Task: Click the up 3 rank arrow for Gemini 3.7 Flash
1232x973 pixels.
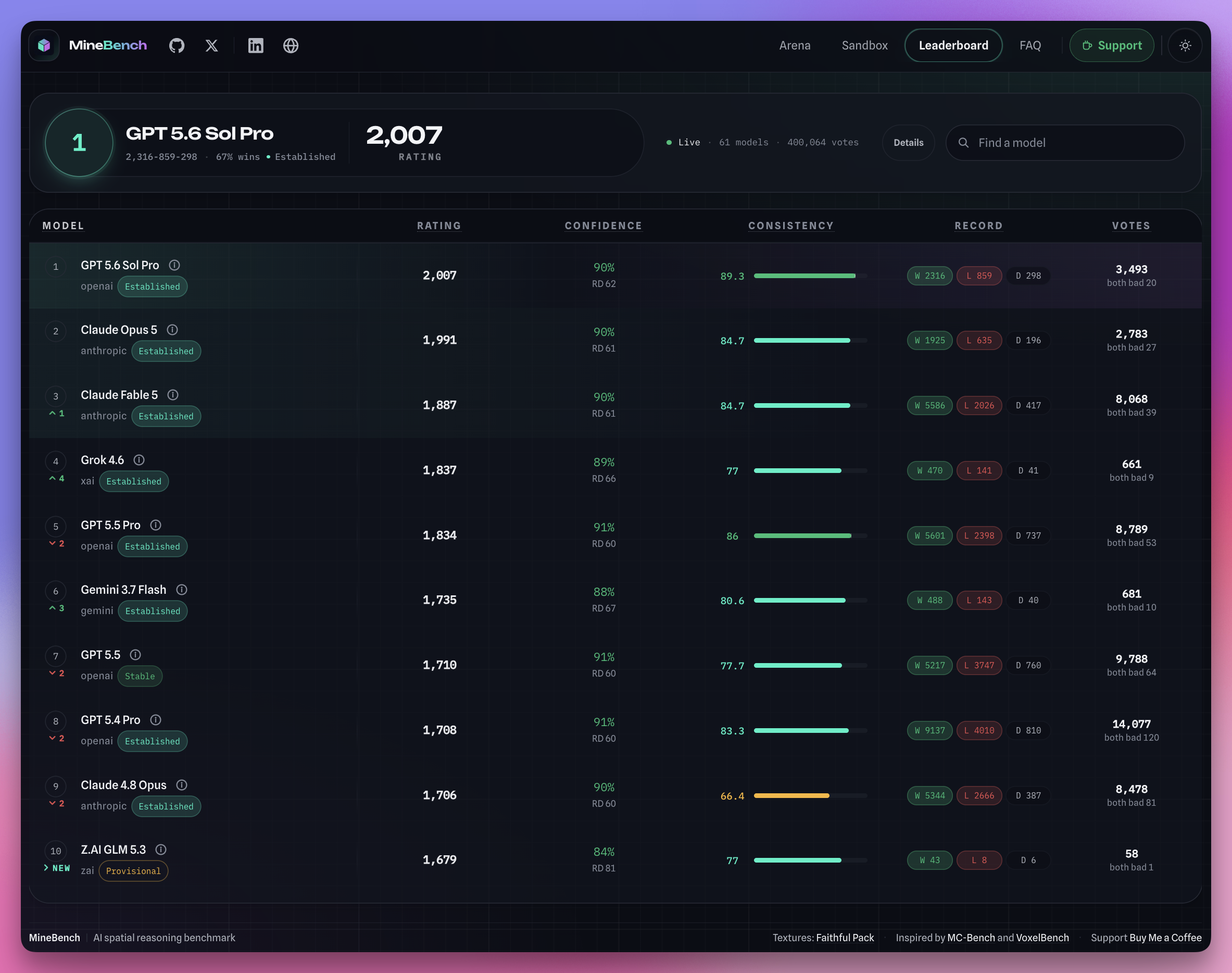Action: [x=56, y=608]
